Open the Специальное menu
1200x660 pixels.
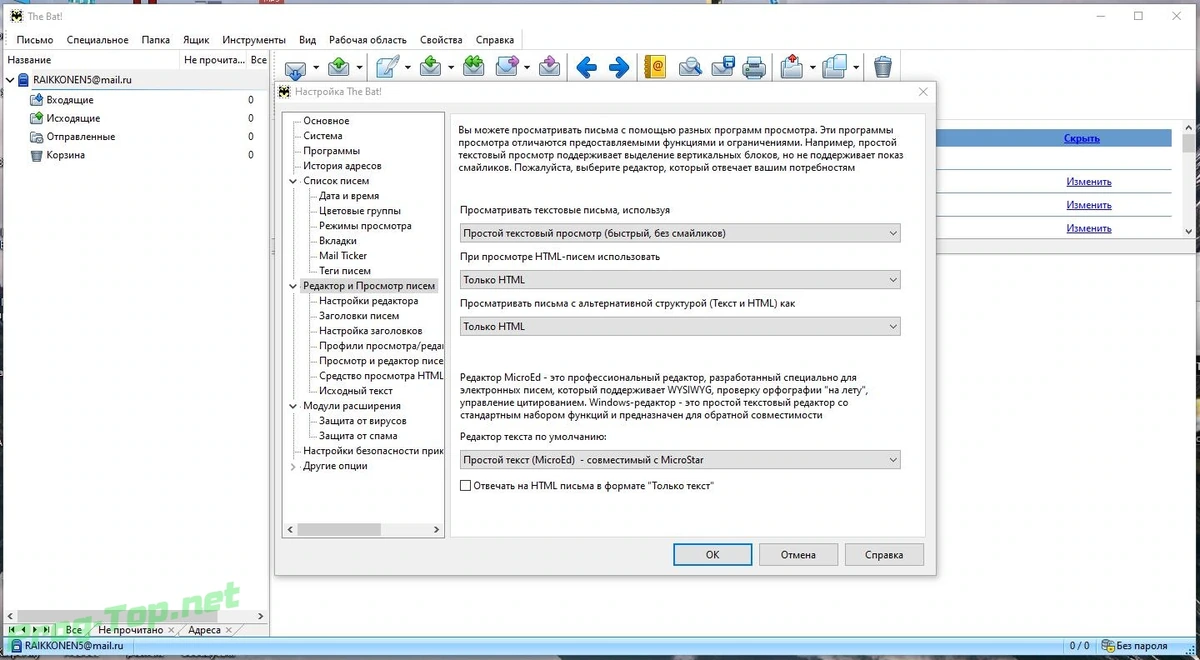point(98,40)
